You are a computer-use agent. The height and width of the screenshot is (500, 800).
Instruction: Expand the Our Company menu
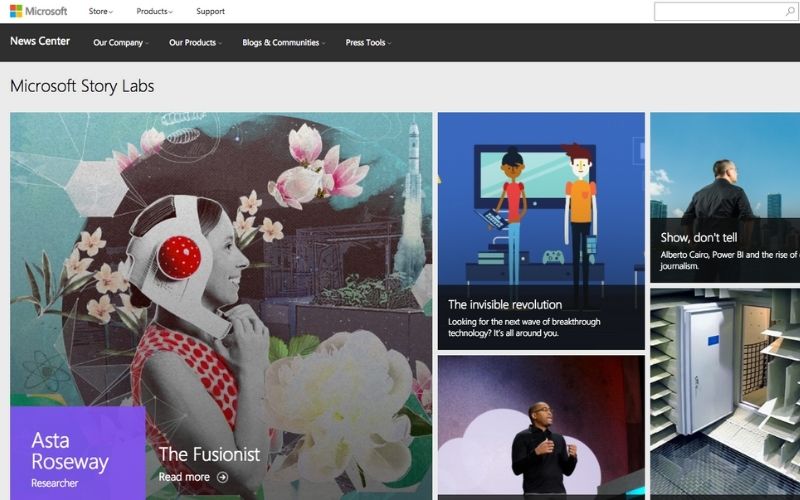[120, 43]
